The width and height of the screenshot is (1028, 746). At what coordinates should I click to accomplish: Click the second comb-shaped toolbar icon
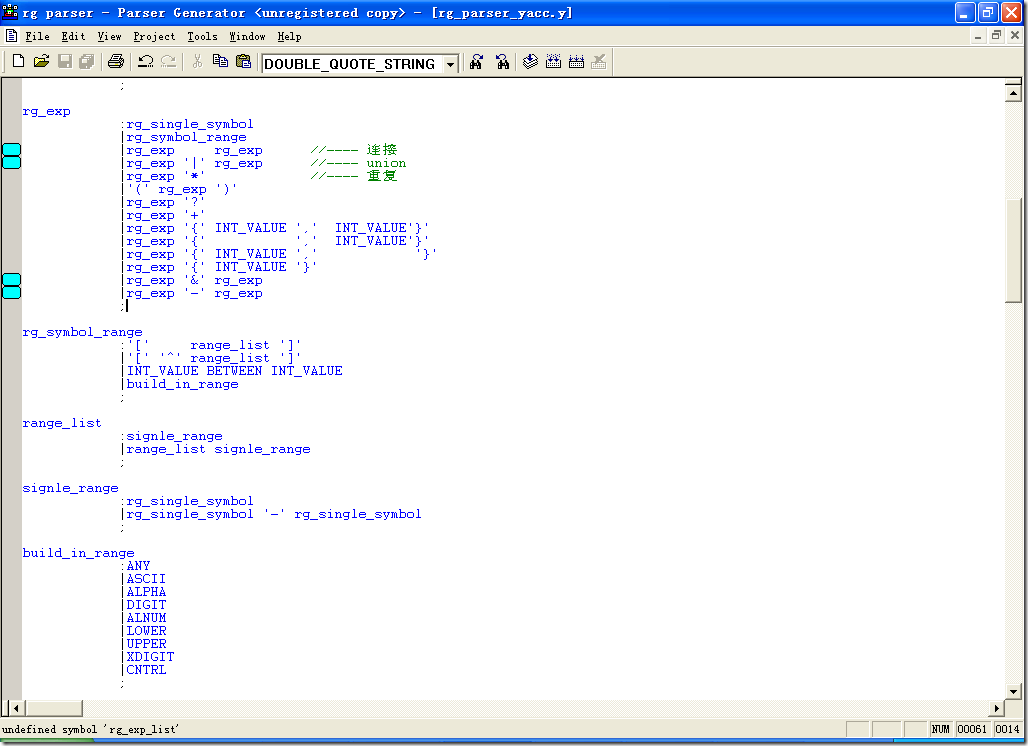pyautogui.click(x=576, y=62)
